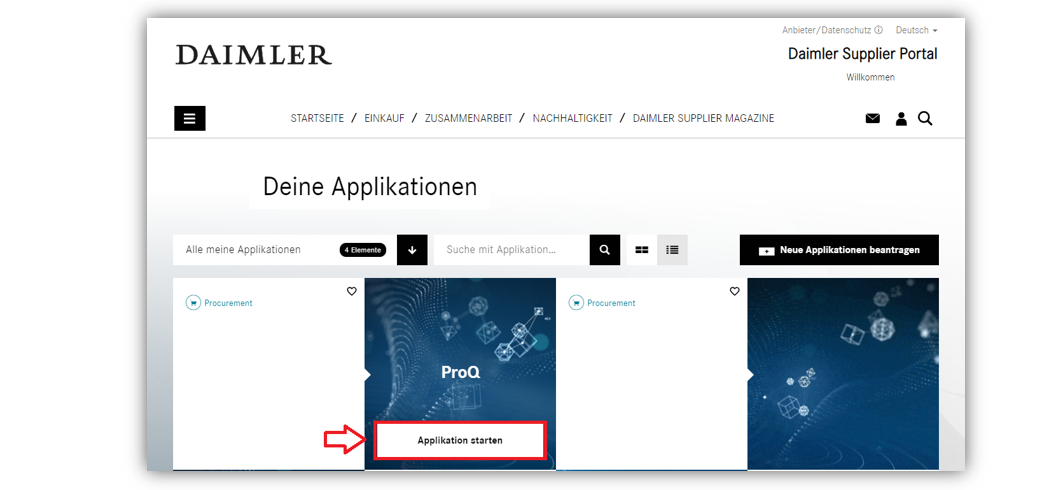The width and height of the screenshot is (1059, 490).
Task: Open DAIMLER SUPPLIER MAGAZINE
Action: [703, 118]
